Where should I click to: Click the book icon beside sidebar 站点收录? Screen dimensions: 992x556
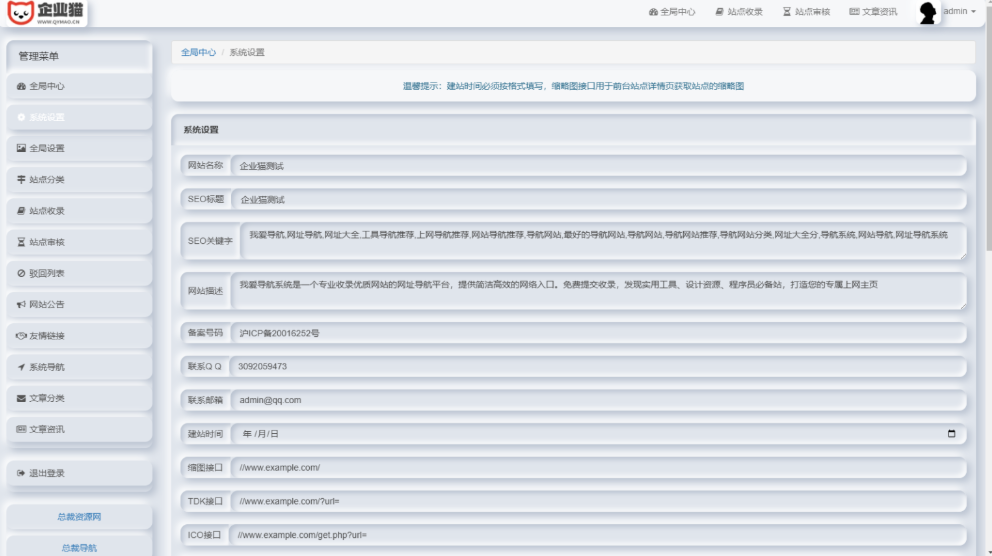tap(21, 211)
